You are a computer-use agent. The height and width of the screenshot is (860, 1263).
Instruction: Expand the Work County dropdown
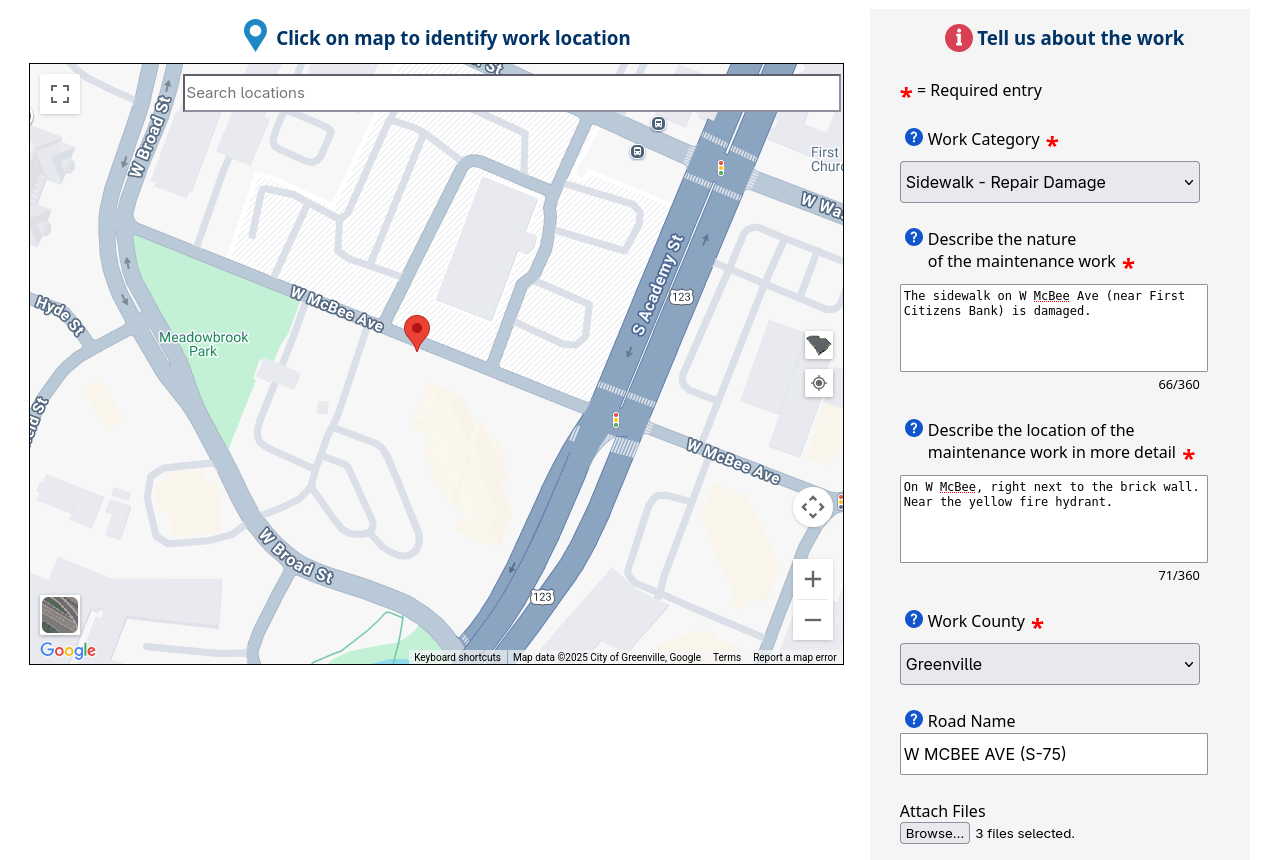click(1049, 664)
